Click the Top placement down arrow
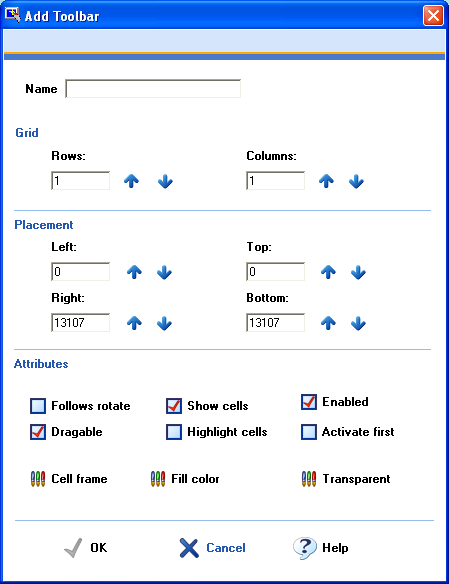The height and width of the screenshot is (584, 449). (x=358, y=272)
